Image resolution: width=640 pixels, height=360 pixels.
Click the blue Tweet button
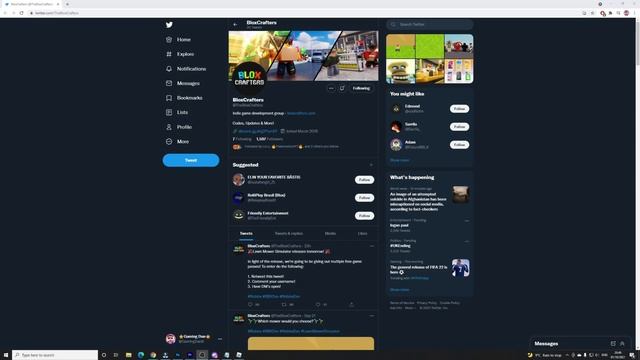point(191,160)
